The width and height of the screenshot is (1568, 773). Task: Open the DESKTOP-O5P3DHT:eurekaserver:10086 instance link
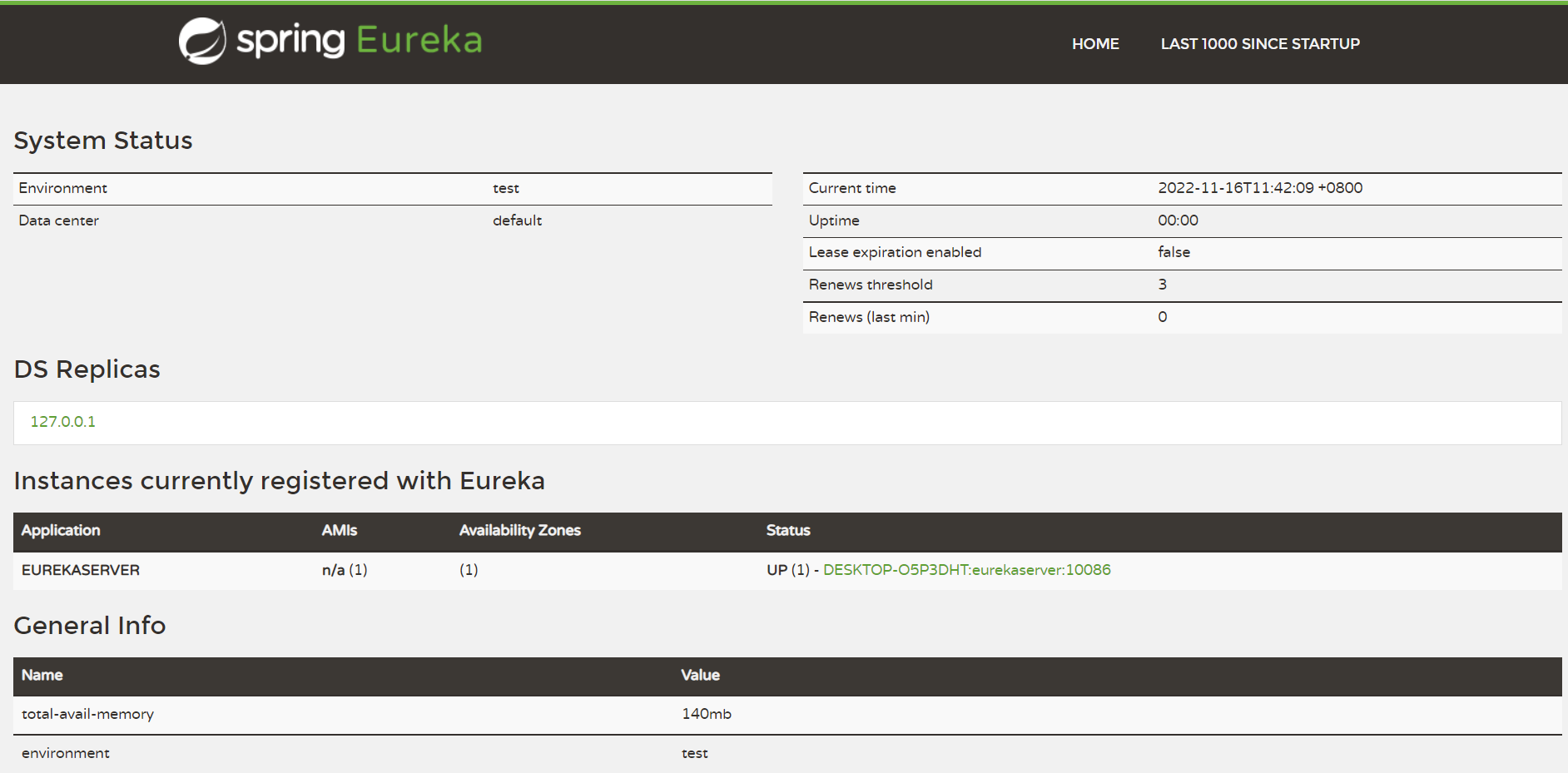coord(967,570)
